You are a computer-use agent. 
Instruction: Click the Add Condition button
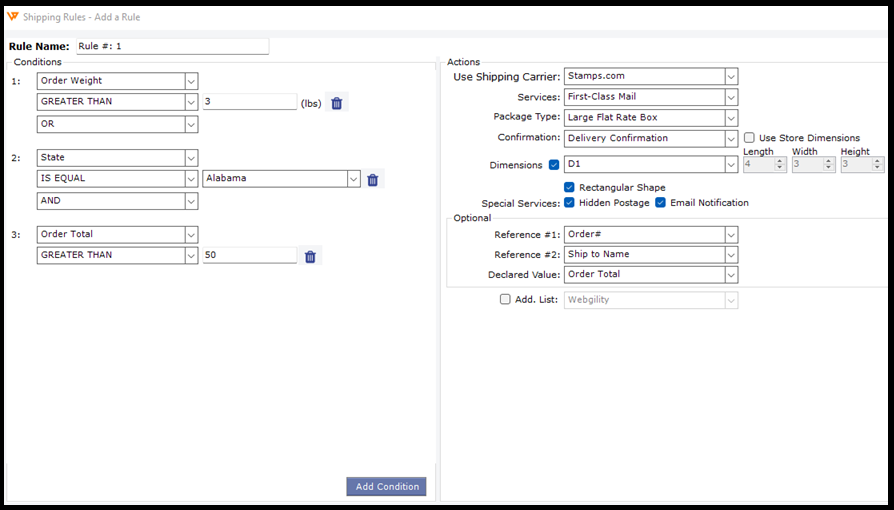[x=386, y=487]
